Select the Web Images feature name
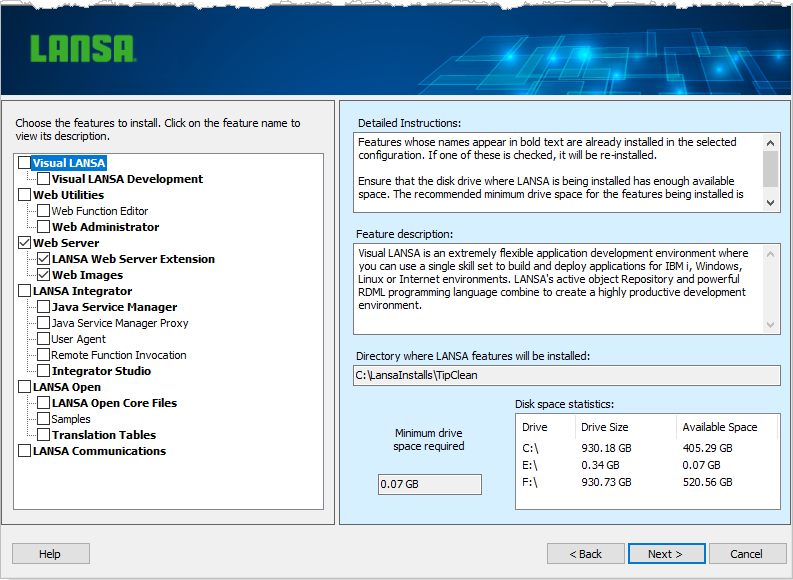 pyautogui.click(x=87, y=275)
